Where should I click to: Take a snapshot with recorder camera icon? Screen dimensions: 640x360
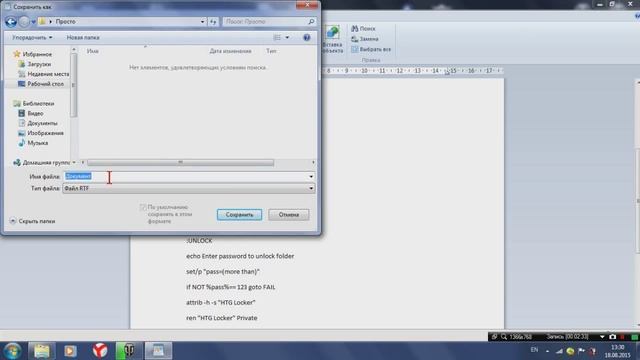(x=612, y=337)
